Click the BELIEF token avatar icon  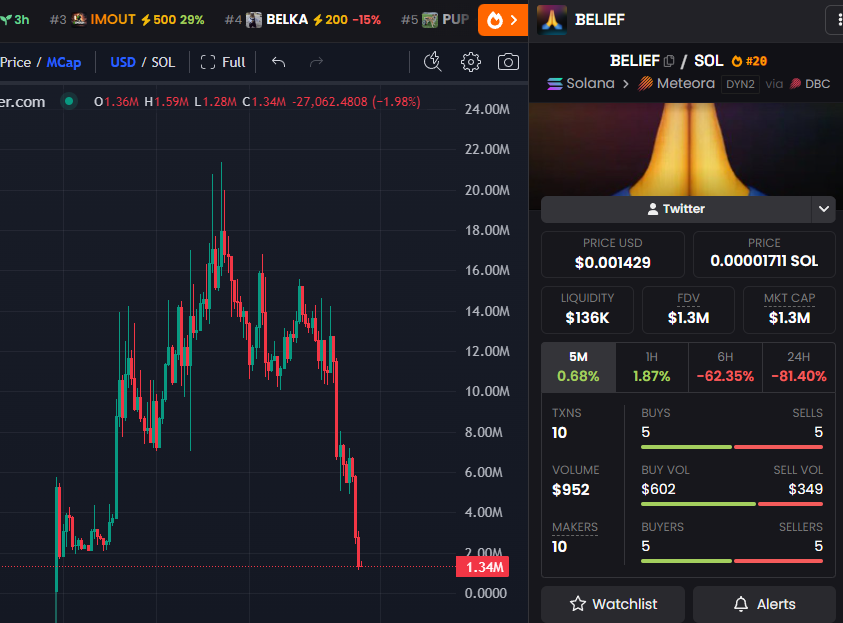(x=552, y=20)
